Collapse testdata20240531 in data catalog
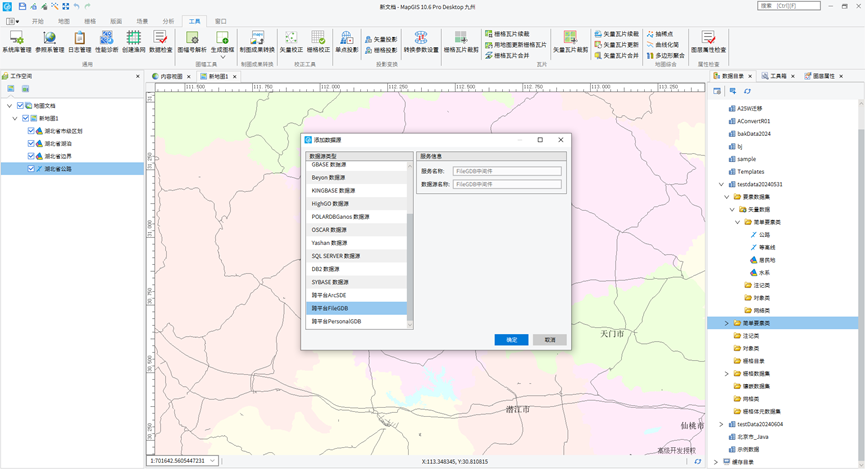This screenshot has width=865, height=469. pos(721,184)
